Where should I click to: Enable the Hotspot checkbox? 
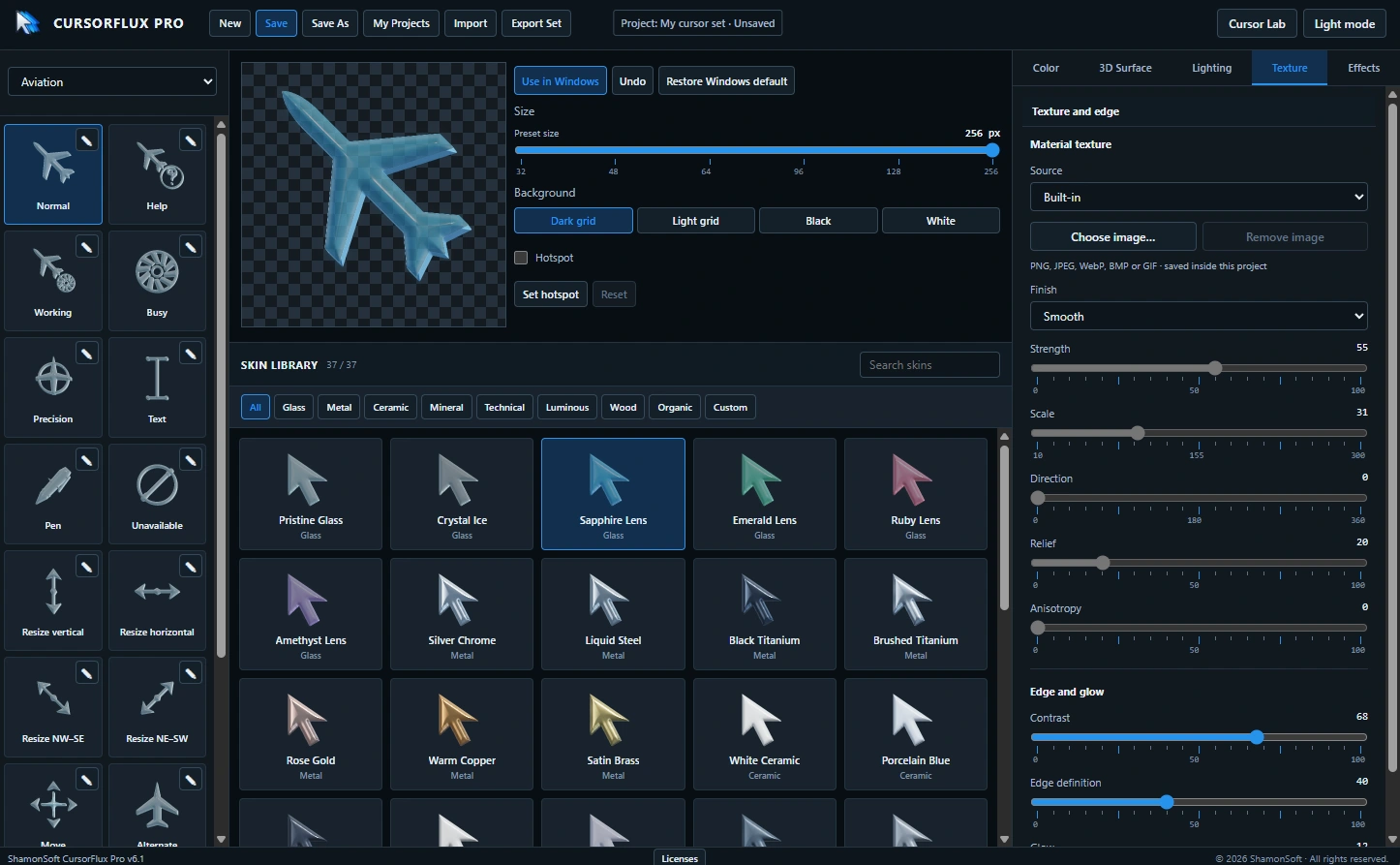[521, 258]
